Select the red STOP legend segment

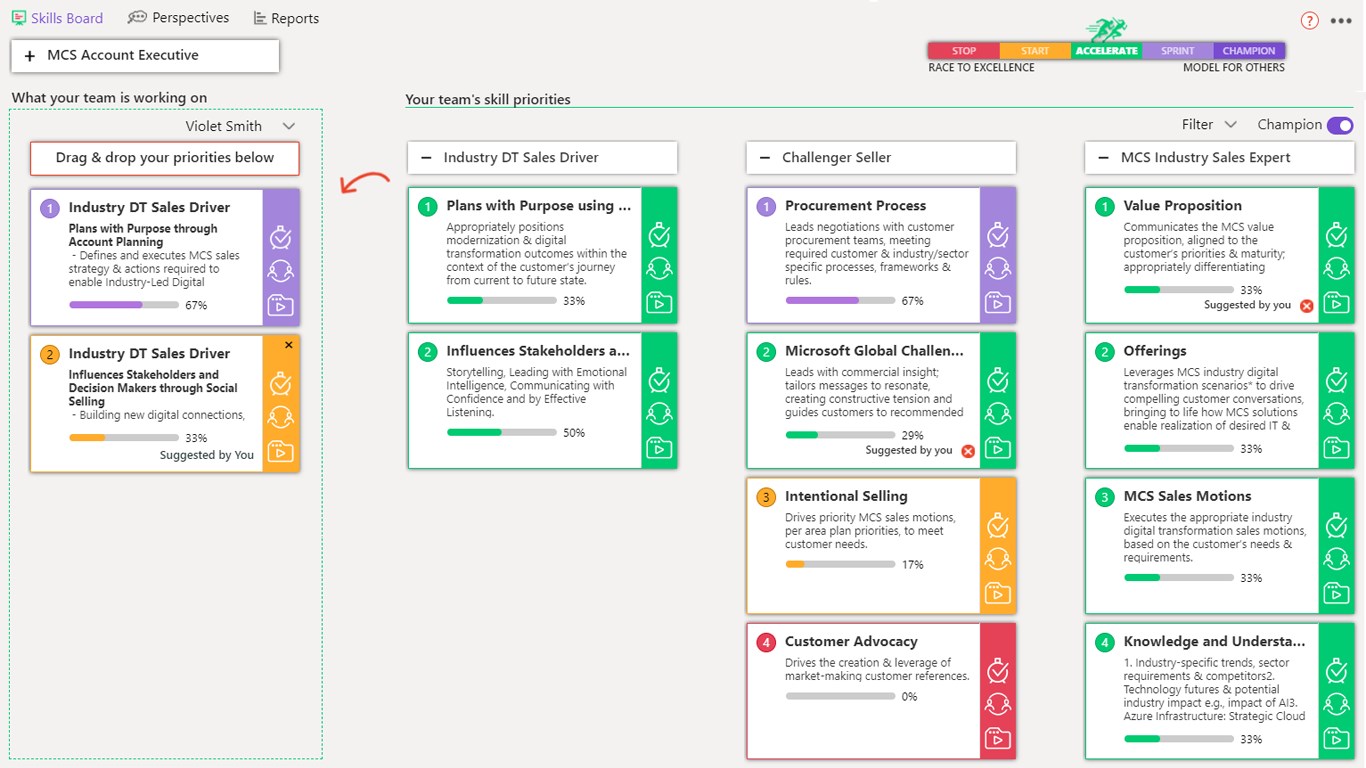click(964, 51)
